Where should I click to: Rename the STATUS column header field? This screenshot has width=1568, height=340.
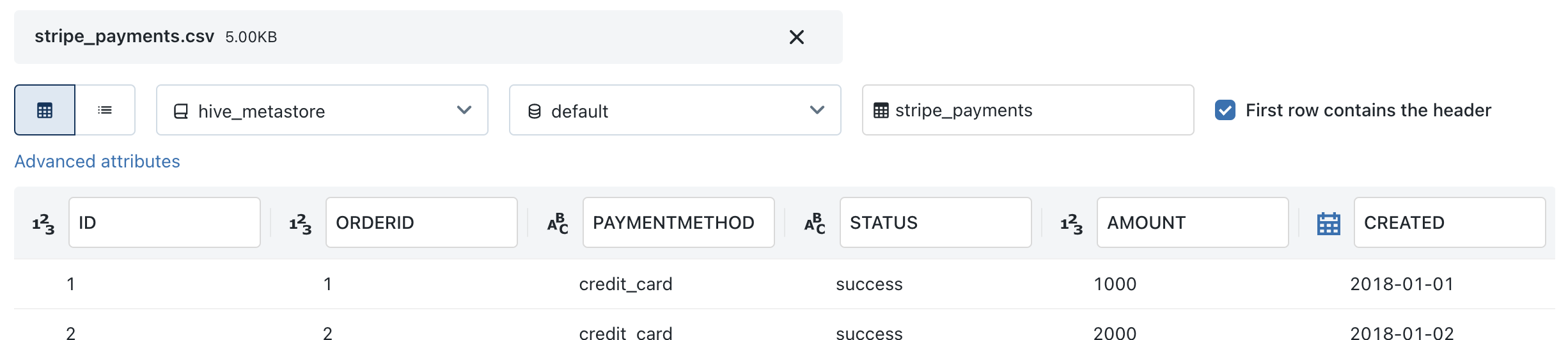(x=936, y=222)
